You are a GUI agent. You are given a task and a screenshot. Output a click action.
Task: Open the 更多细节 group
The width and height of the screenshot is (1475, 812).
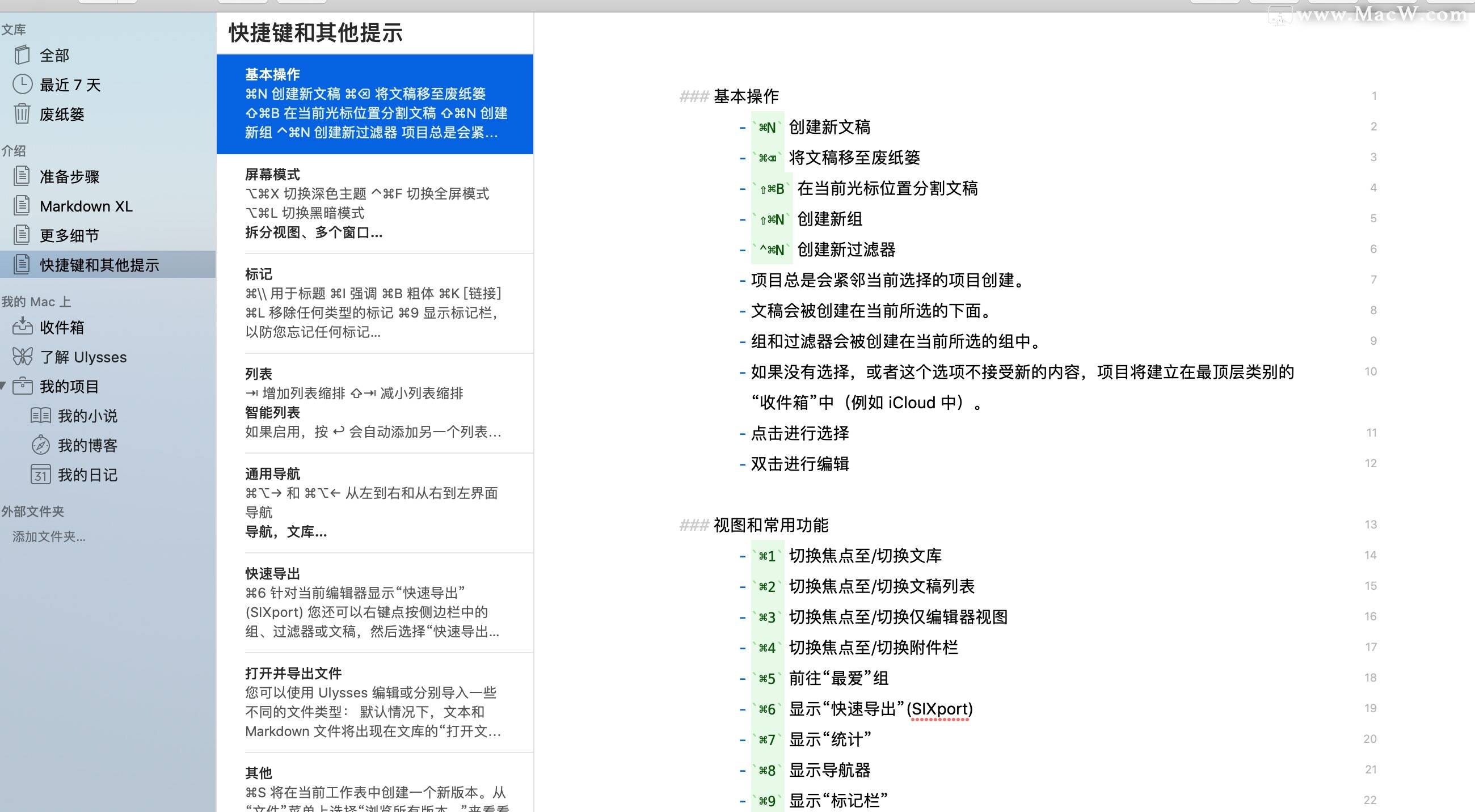[x=69, y=235]
